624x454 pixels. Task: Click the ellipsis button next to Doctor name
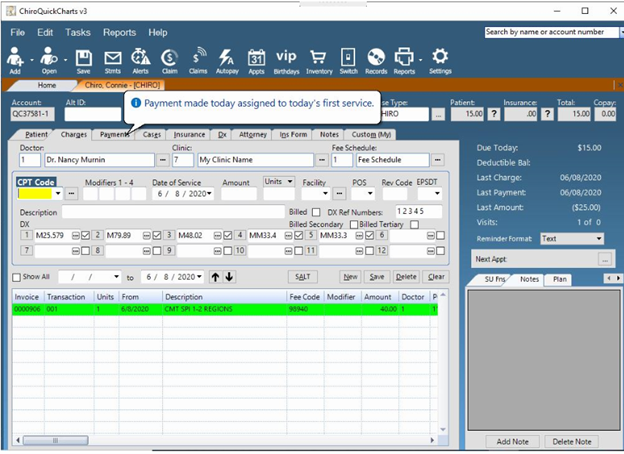(162, 160)
